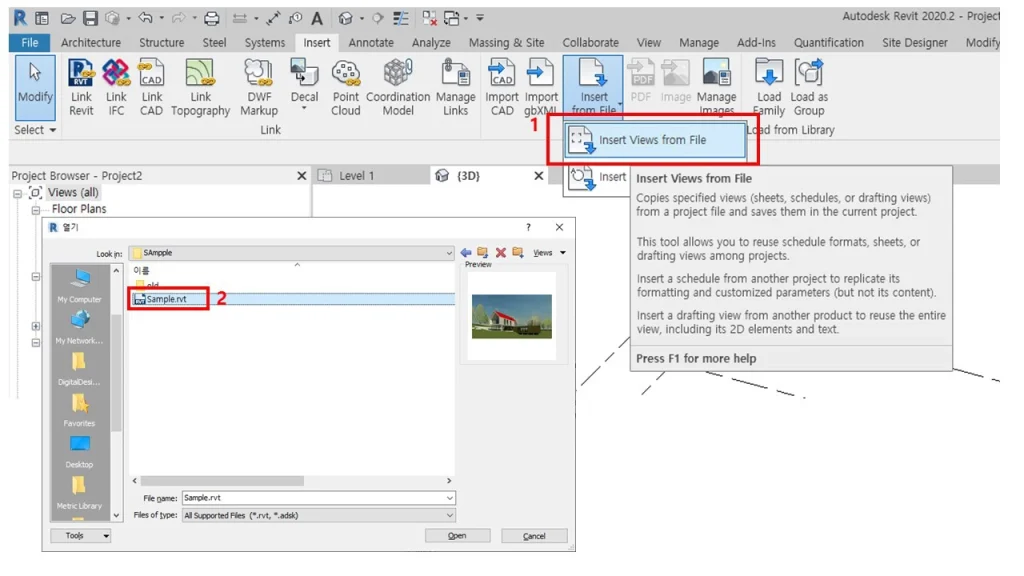Select My Computer in places sidebar

(x=79, y=286)
